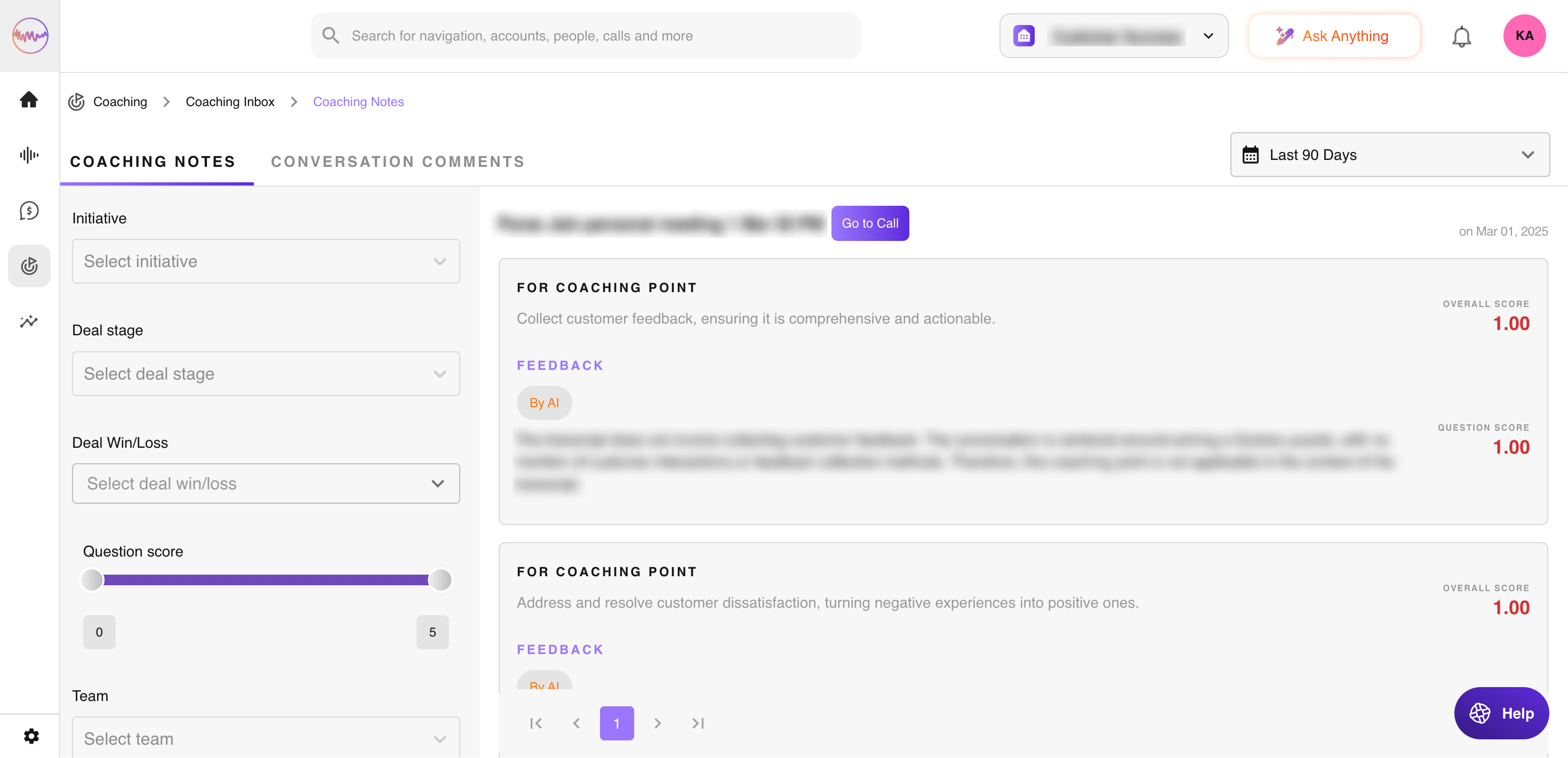The height and width of the screenshot is (758, 1568).
Task: Go to the next page arrow
Action: coord(658,723)
